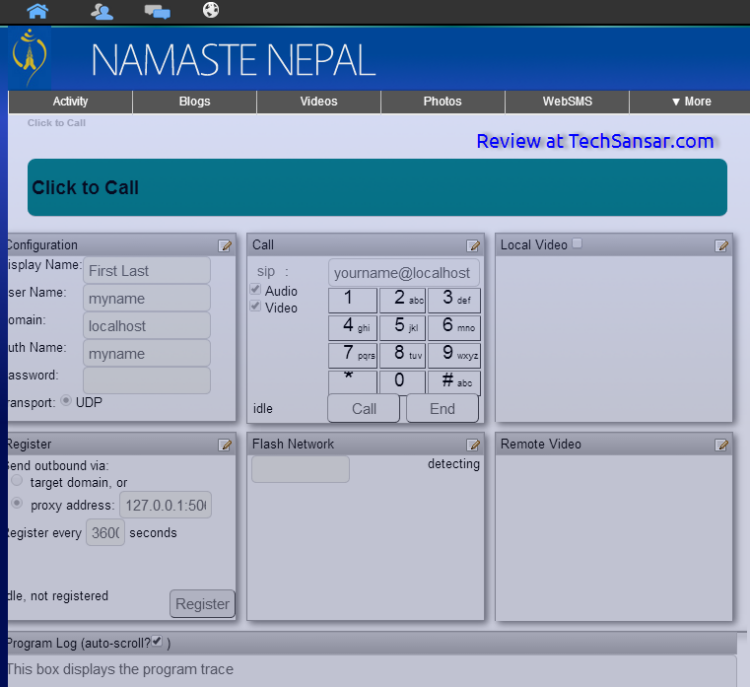Click the empty Flash Network input box

[300, 469]
